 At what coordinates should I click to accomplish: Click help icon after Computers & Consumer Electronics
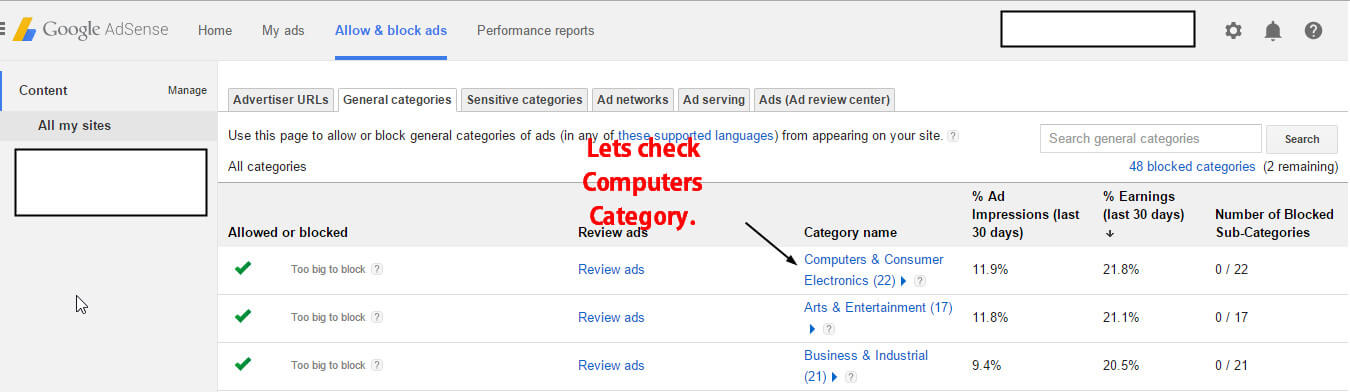coord(920,281)
